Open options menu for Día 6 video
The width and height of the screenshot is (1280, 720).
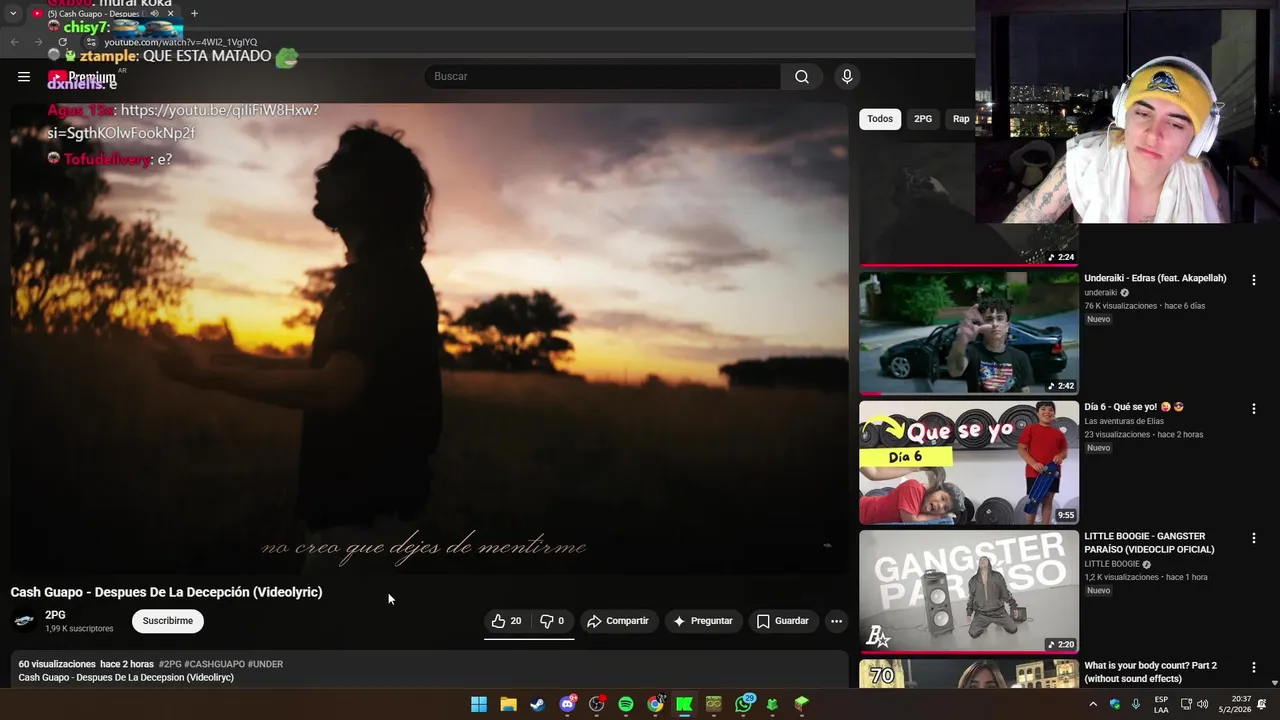pyautogui.click(x=1253, y=409)
